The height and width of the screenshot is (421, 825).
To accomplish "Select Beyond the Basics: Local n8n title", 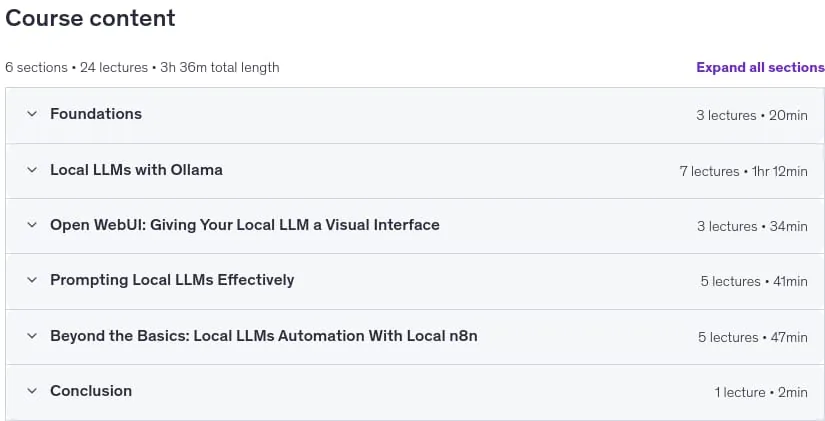I will pos(264,336).
